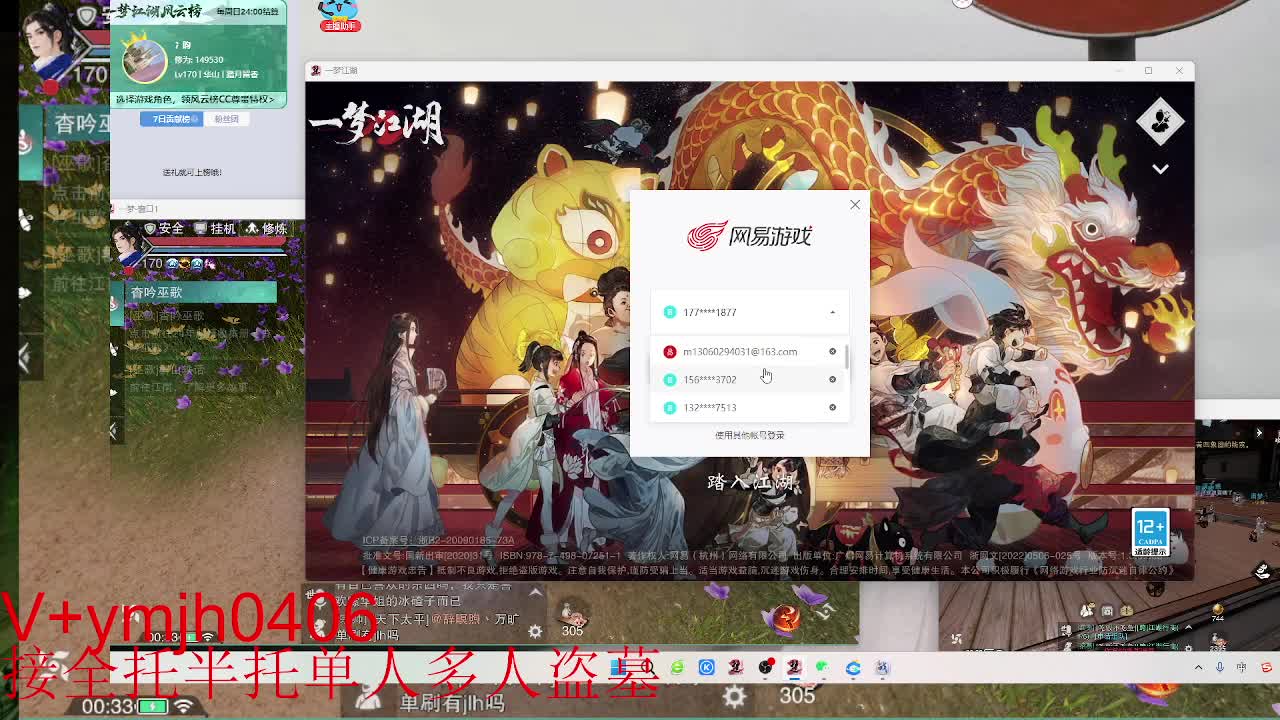Click the Lv170 | 华山 info text
Screen dimensions: 1280x720
217,75
